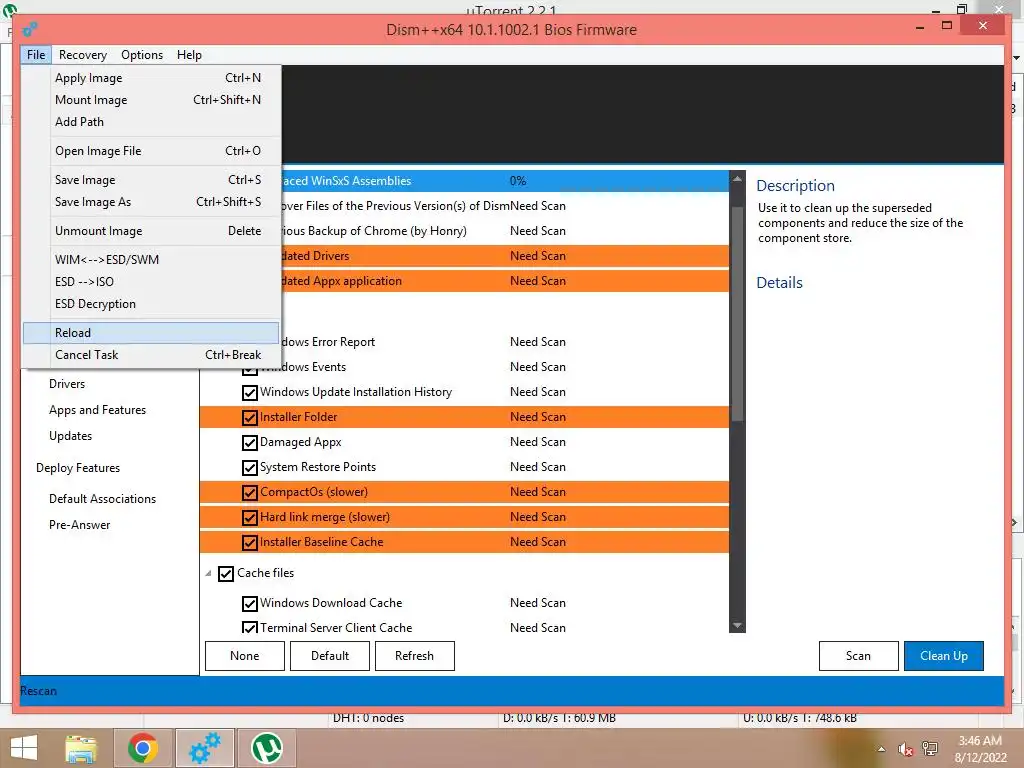The image size is (1024, 768).
Task: Open the tray clock showing 3:46 AM
Action: [980, 749]
